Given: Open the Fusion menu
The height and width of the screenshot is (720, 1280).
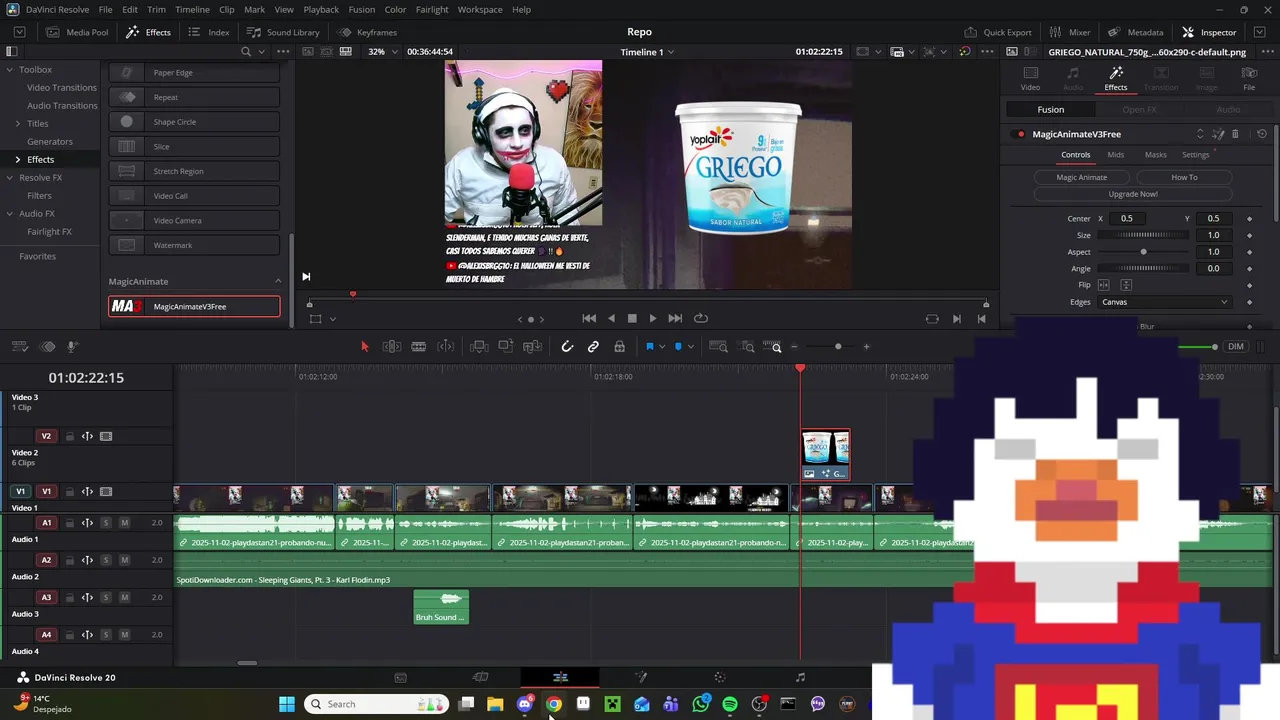Looking at the screenshot, I should pyautogui.click(x=362, y=9).
